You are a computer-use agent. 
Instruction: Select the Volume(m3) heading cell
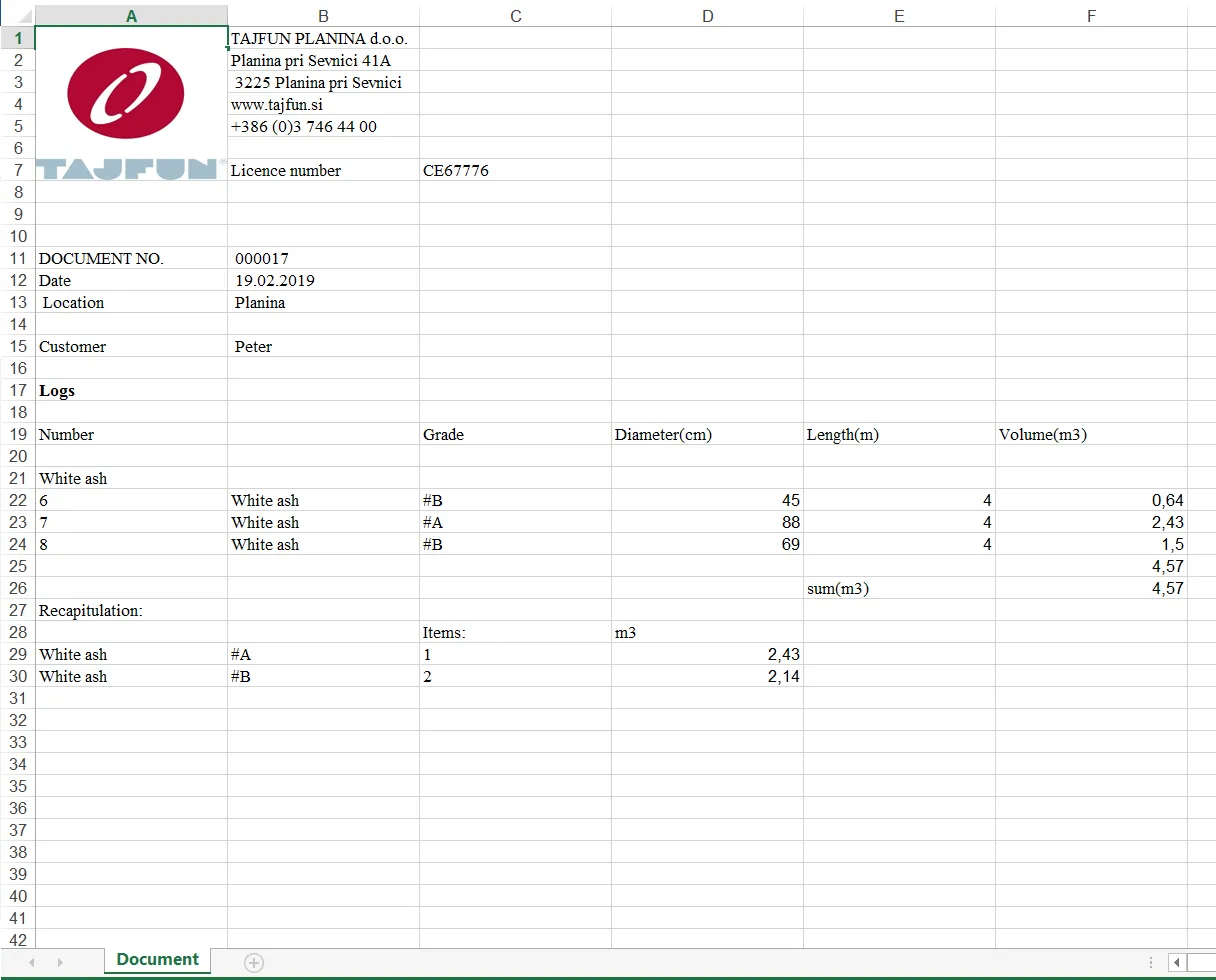[1091, 434]
